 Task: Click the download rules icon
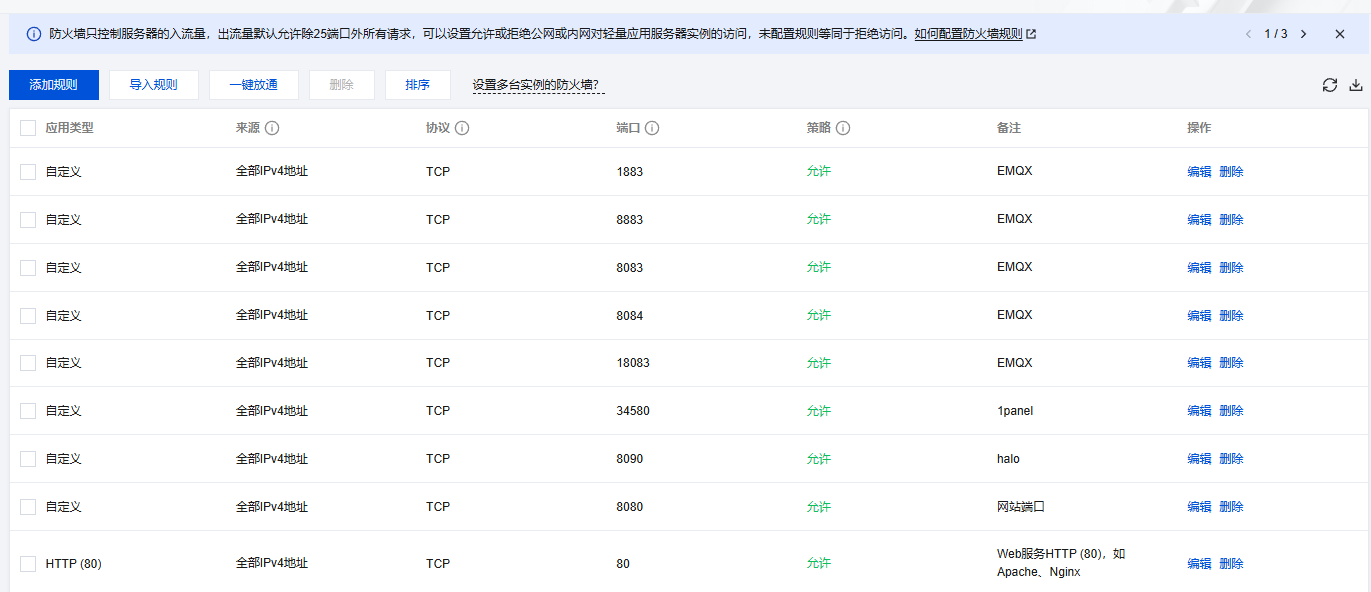point(1356,85)
